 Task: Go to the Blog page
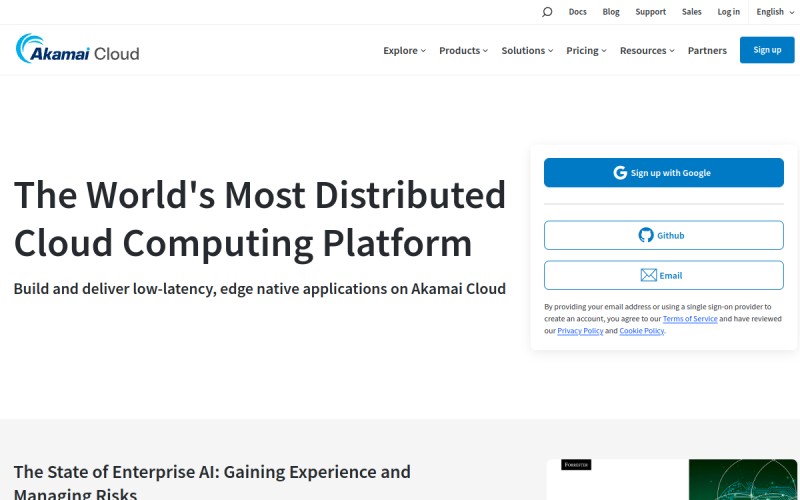(x=611, y=12)
